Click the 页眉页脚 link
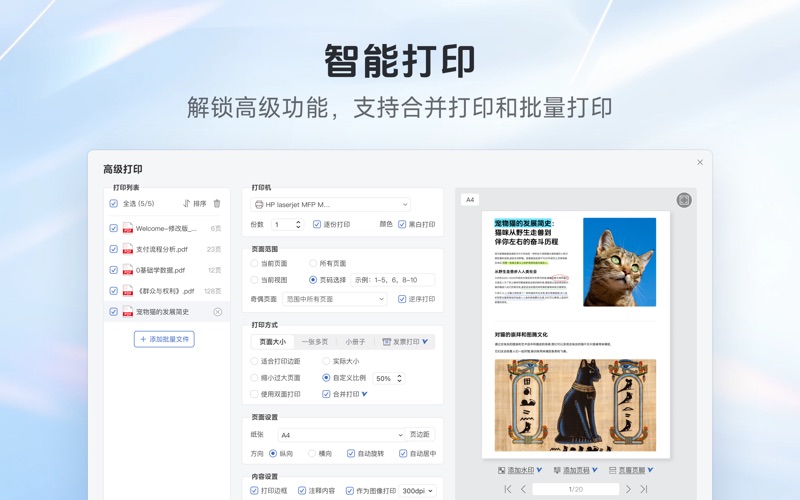Viewport: 800px width, 500px height. tap(632, 470)
